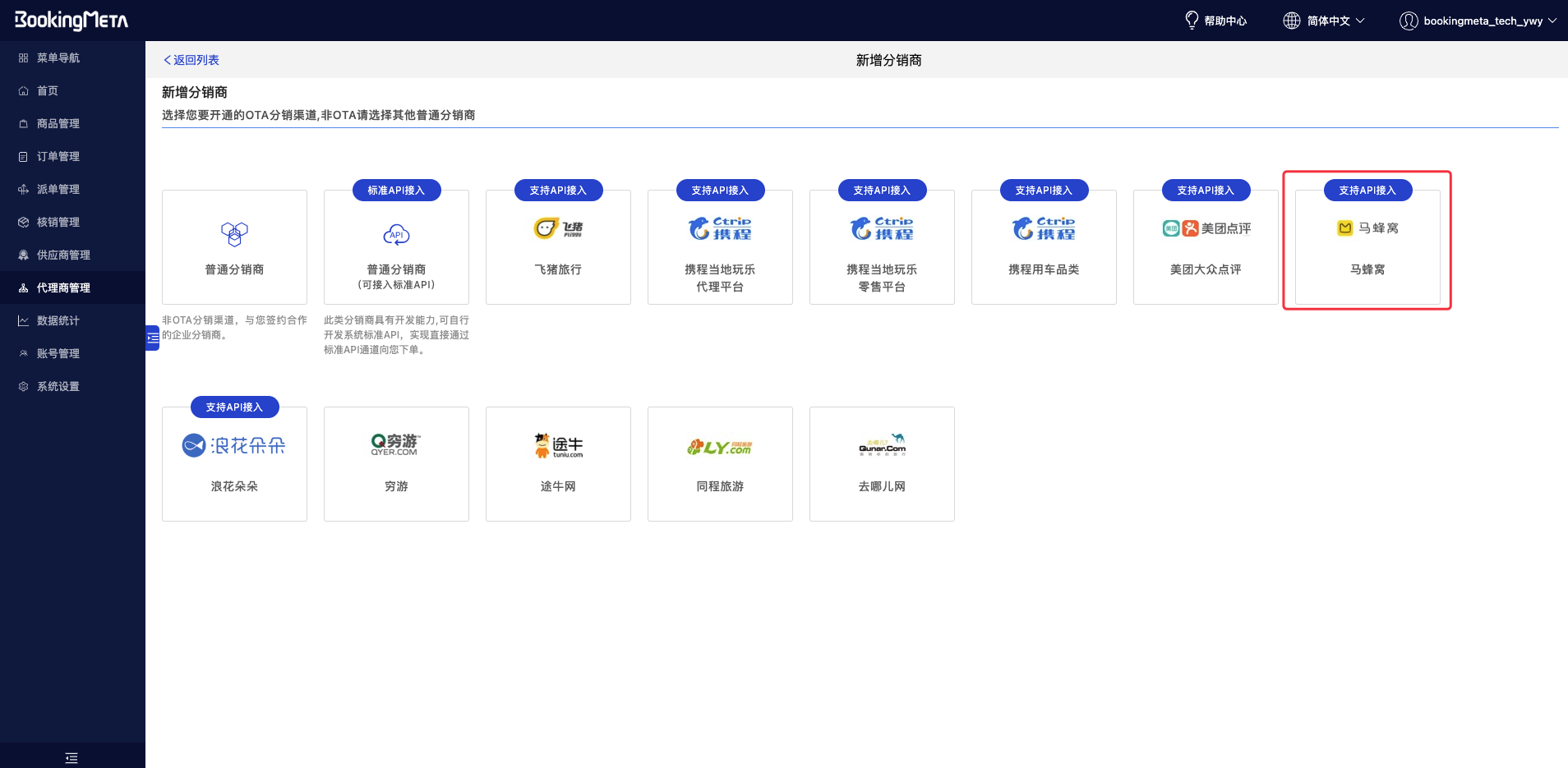Viewport: 1568px width, 768px height.
Task: Select the Tuniu (途牛网) logo
Action: [558, 445]
